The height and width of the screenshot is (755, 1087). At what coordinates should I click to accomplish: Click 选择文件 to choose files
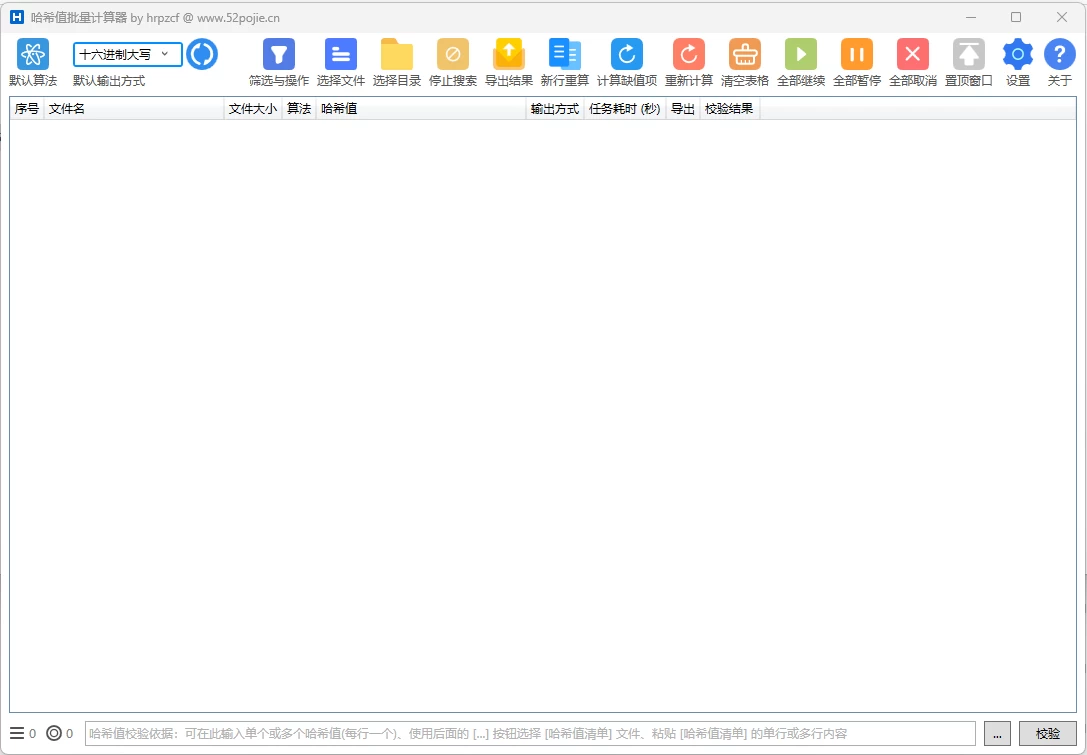tap(341, 55)
